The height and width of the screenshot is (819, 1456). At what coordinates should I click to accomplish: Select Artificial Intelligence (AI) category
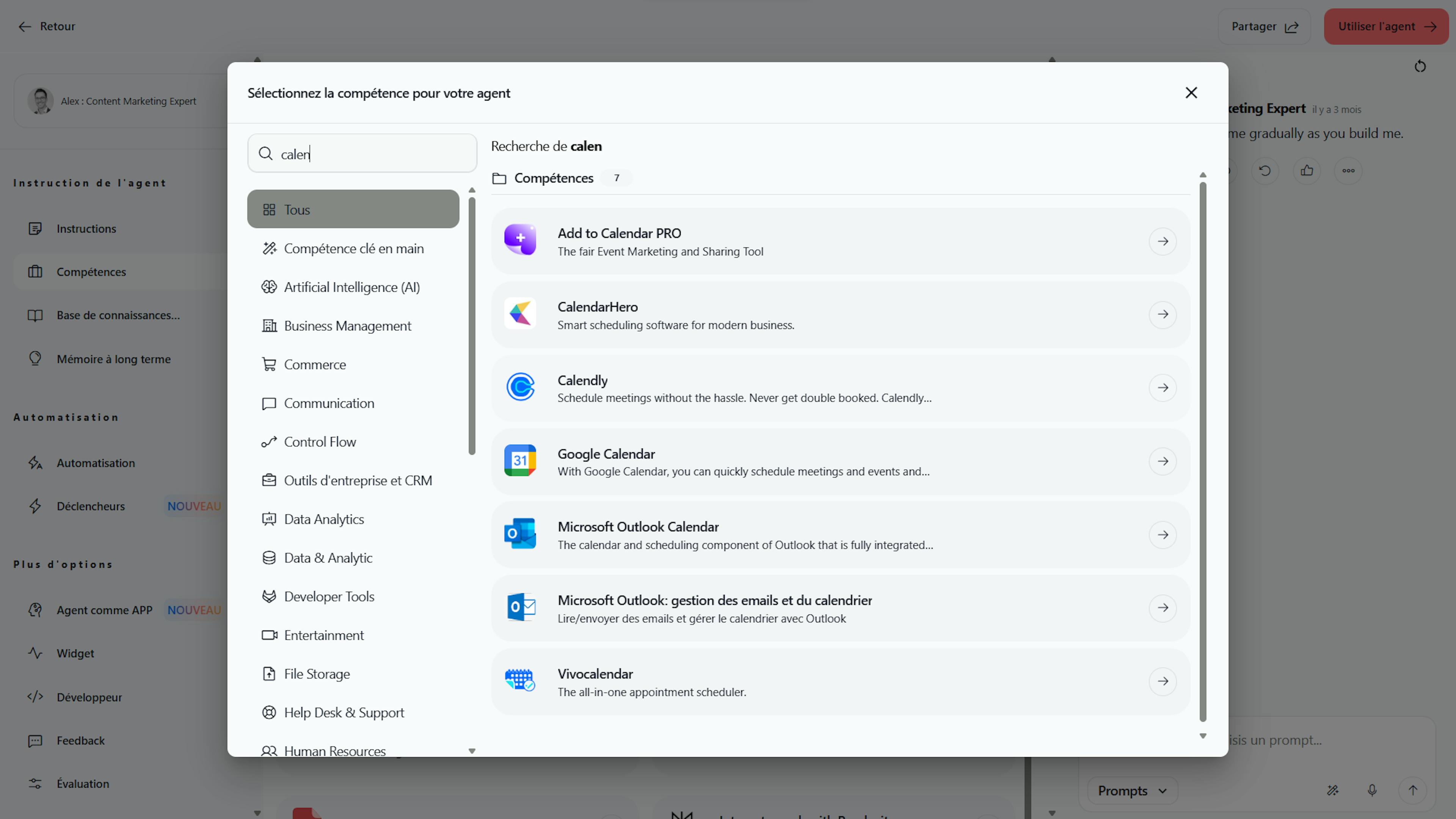coord(351,287)
